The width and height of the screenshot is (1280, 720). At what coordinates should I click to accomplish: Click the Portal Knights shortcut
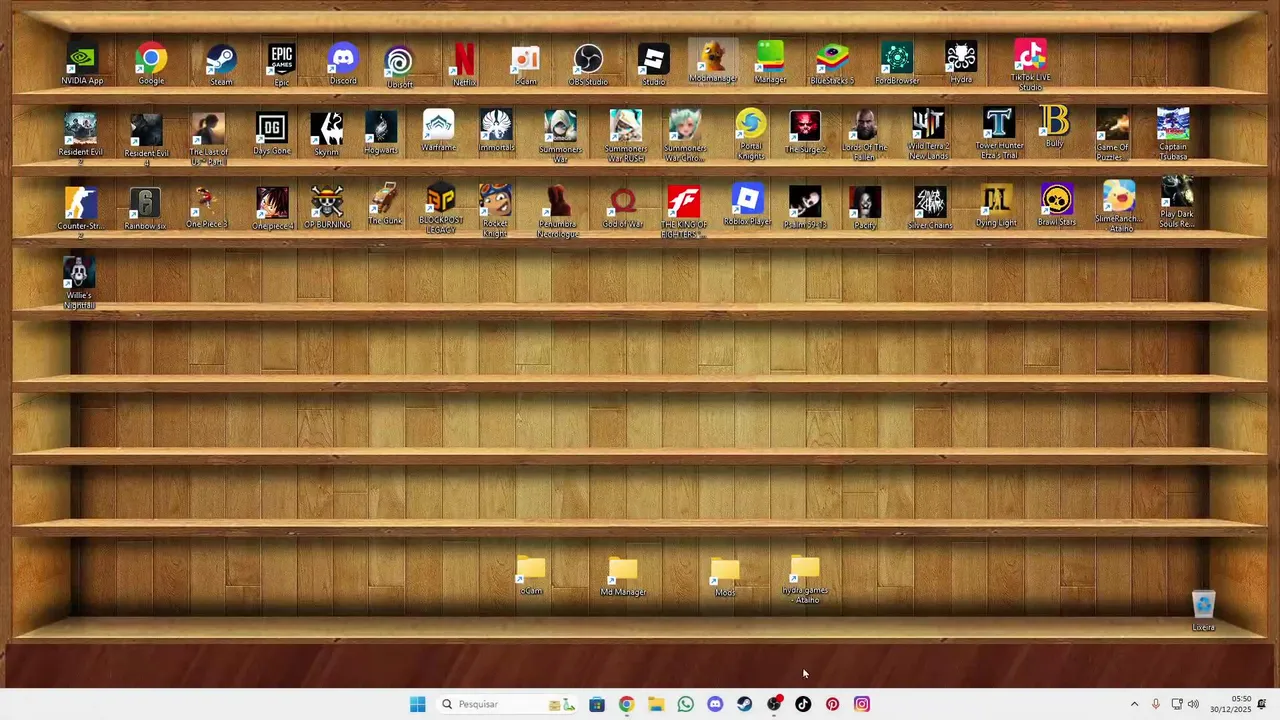click(750, 135)
